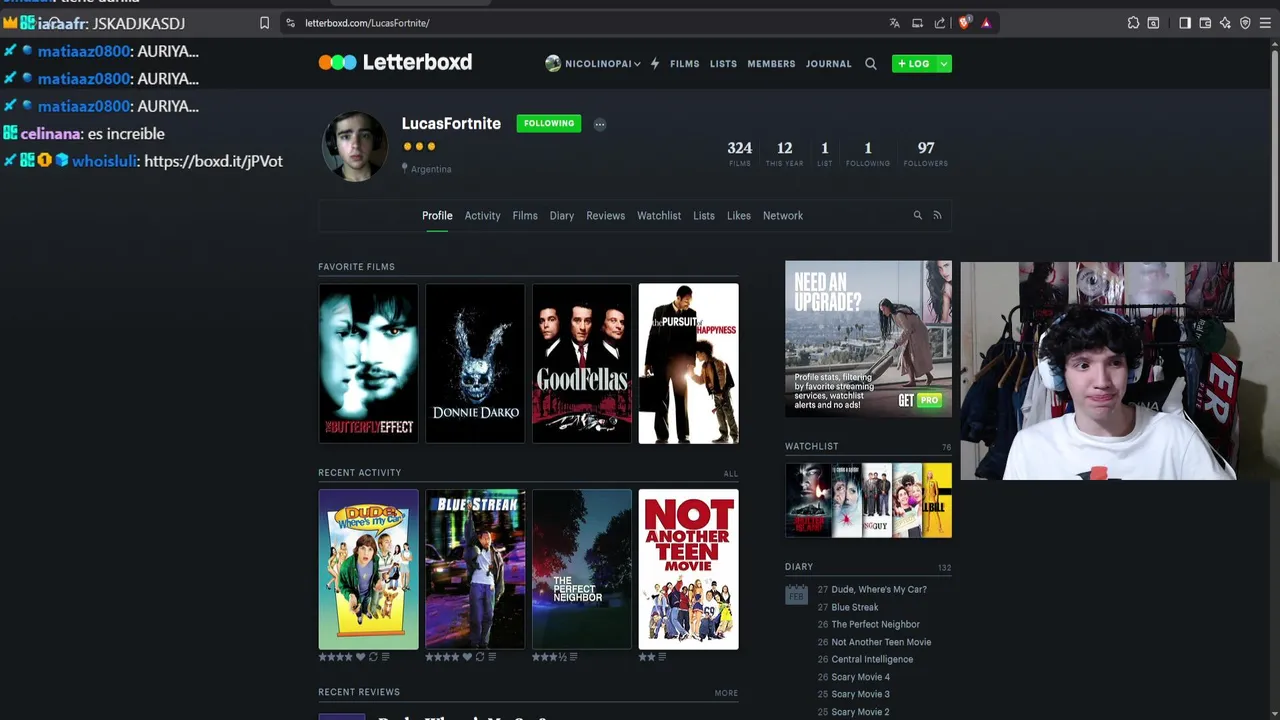Viewport: 1280px width, 720px height.
Task: Open the Brave Shields lion icon
Action: (x=964, y=23)
